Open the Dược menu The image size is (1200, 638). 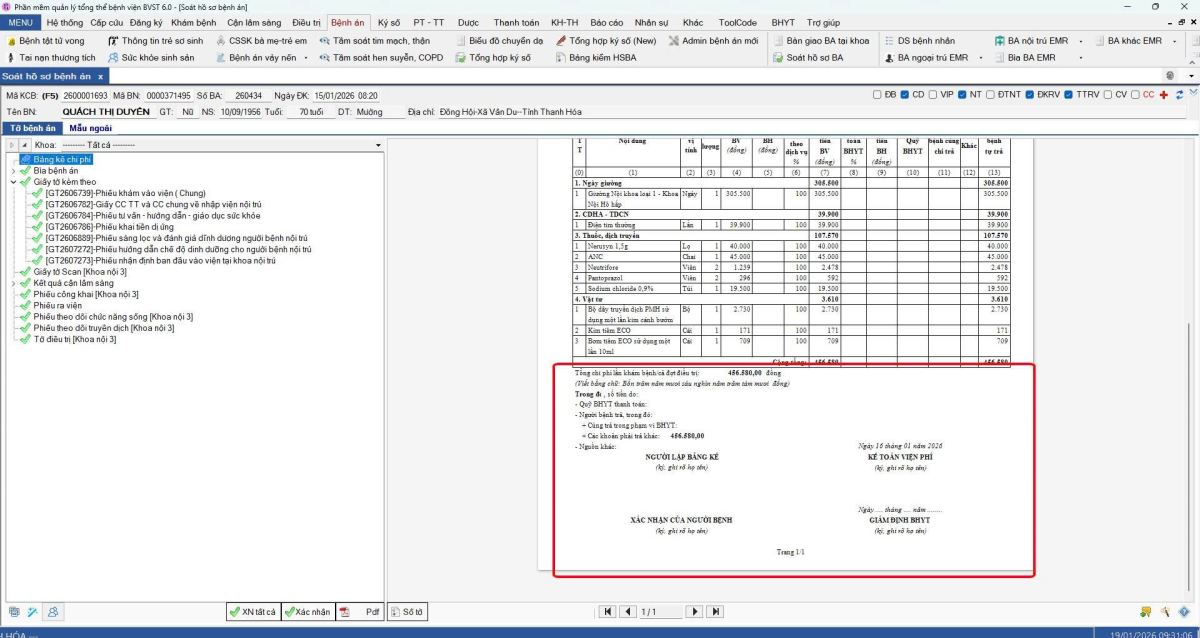pos(468,22)
